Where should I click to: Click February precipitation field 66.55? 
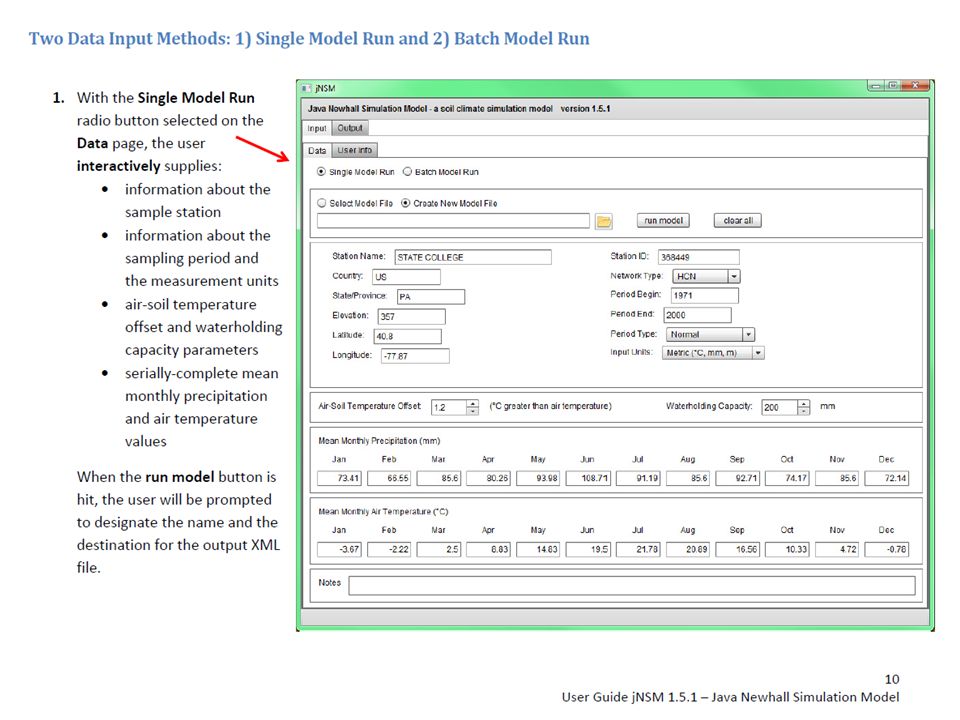pyautogui.click(x=389, y=478)
